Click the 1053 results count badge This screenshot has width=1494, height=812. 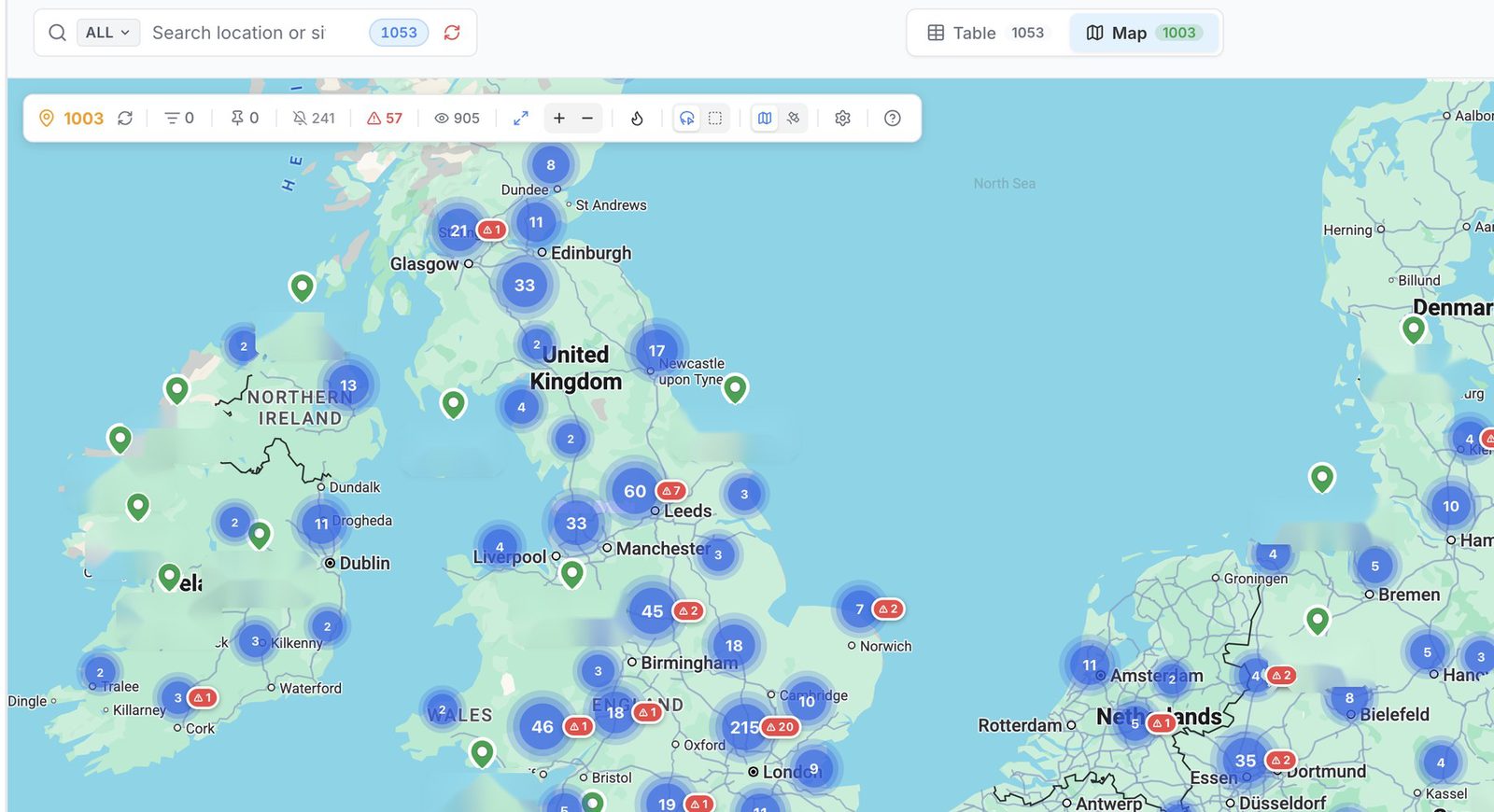point(400,33)
